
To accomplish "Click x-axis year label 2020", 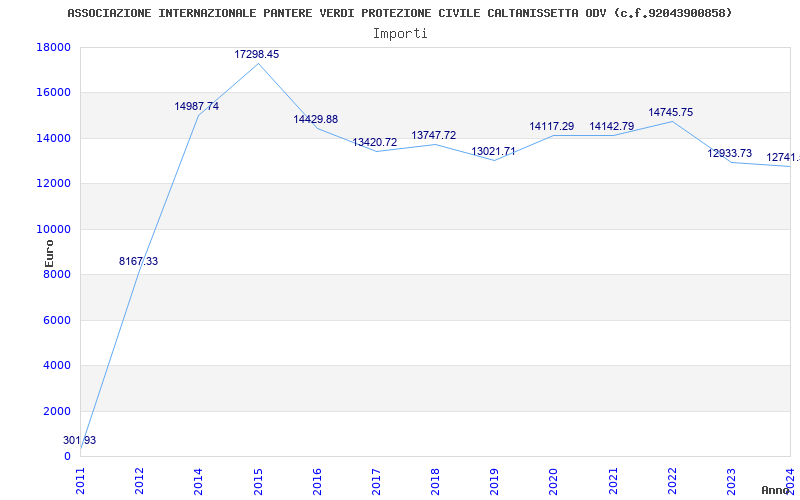I will click(x=554, y=481).
